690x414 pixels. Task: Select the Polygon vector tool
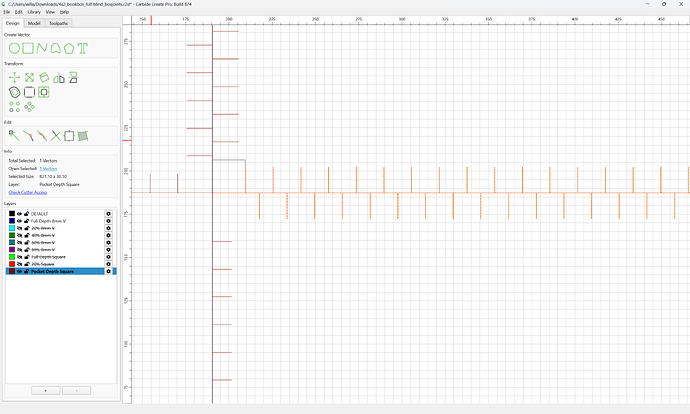tap(69, 48)
